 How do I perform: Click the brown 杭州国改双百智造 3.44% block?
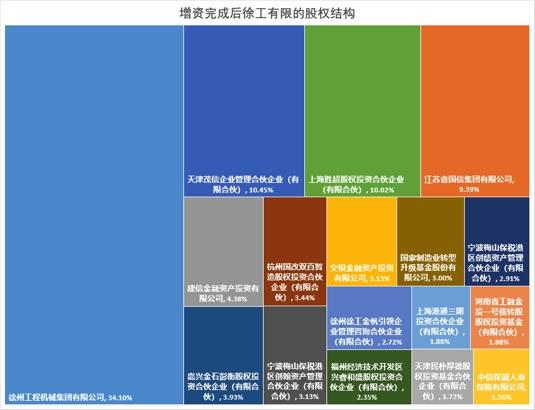295,252
